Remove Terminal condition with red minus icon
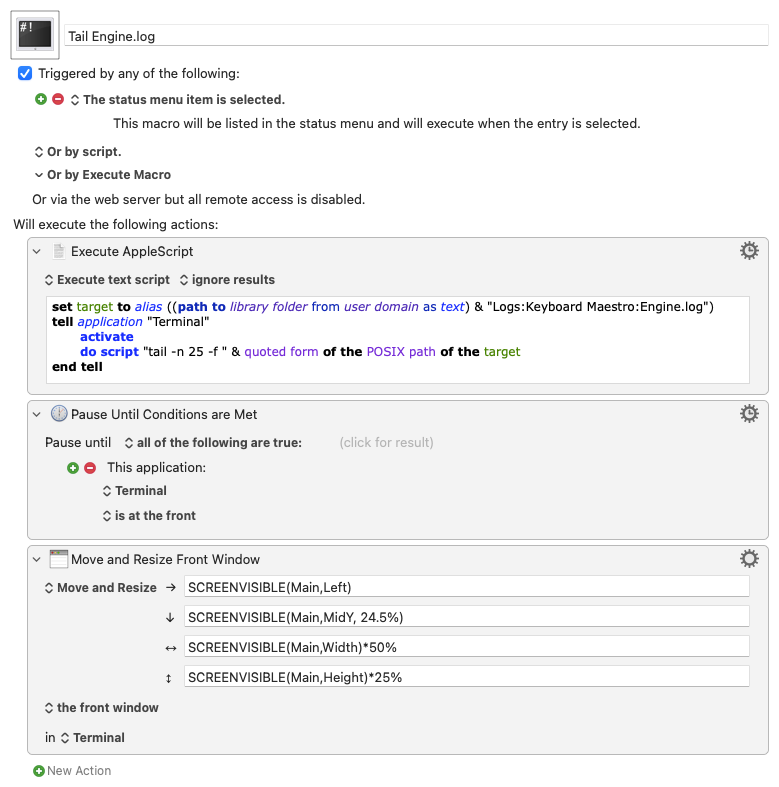The image size is (779, 787). pos(90,468)
